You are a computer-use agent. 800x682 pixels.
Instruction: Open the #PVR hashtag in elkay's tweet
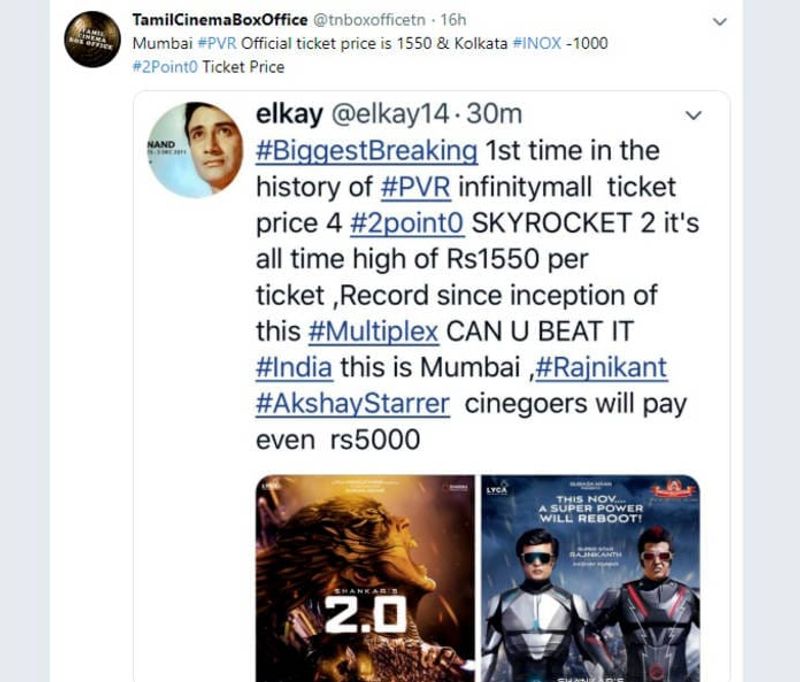click(x=416, y=187)
